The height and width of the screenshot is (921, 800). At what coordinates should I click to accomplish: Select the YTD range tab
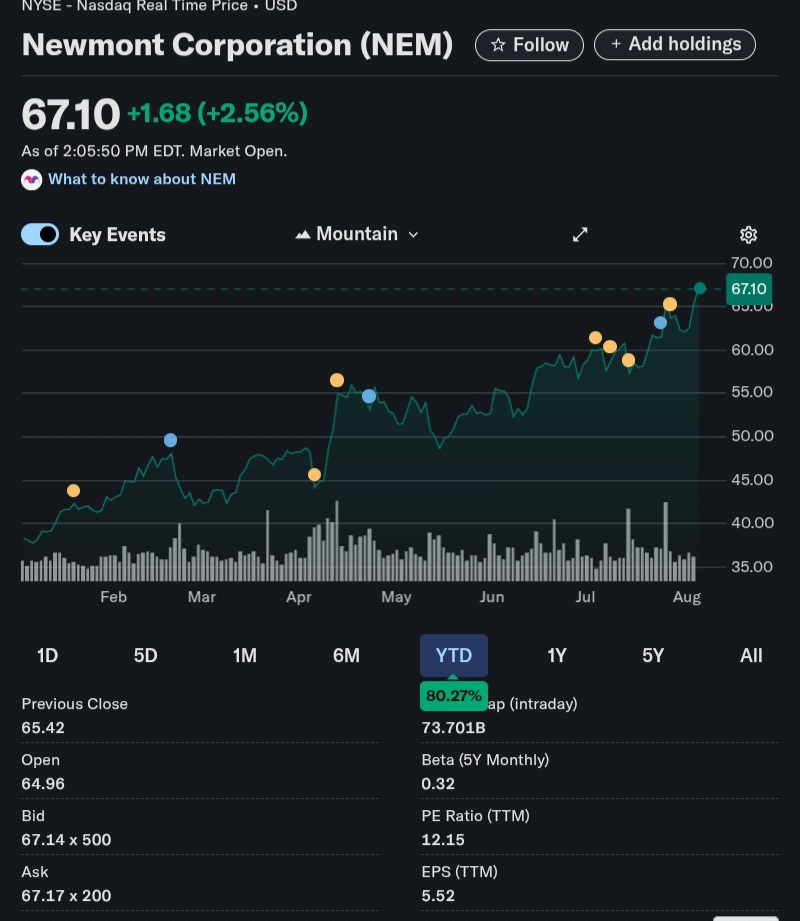point(453,656)
